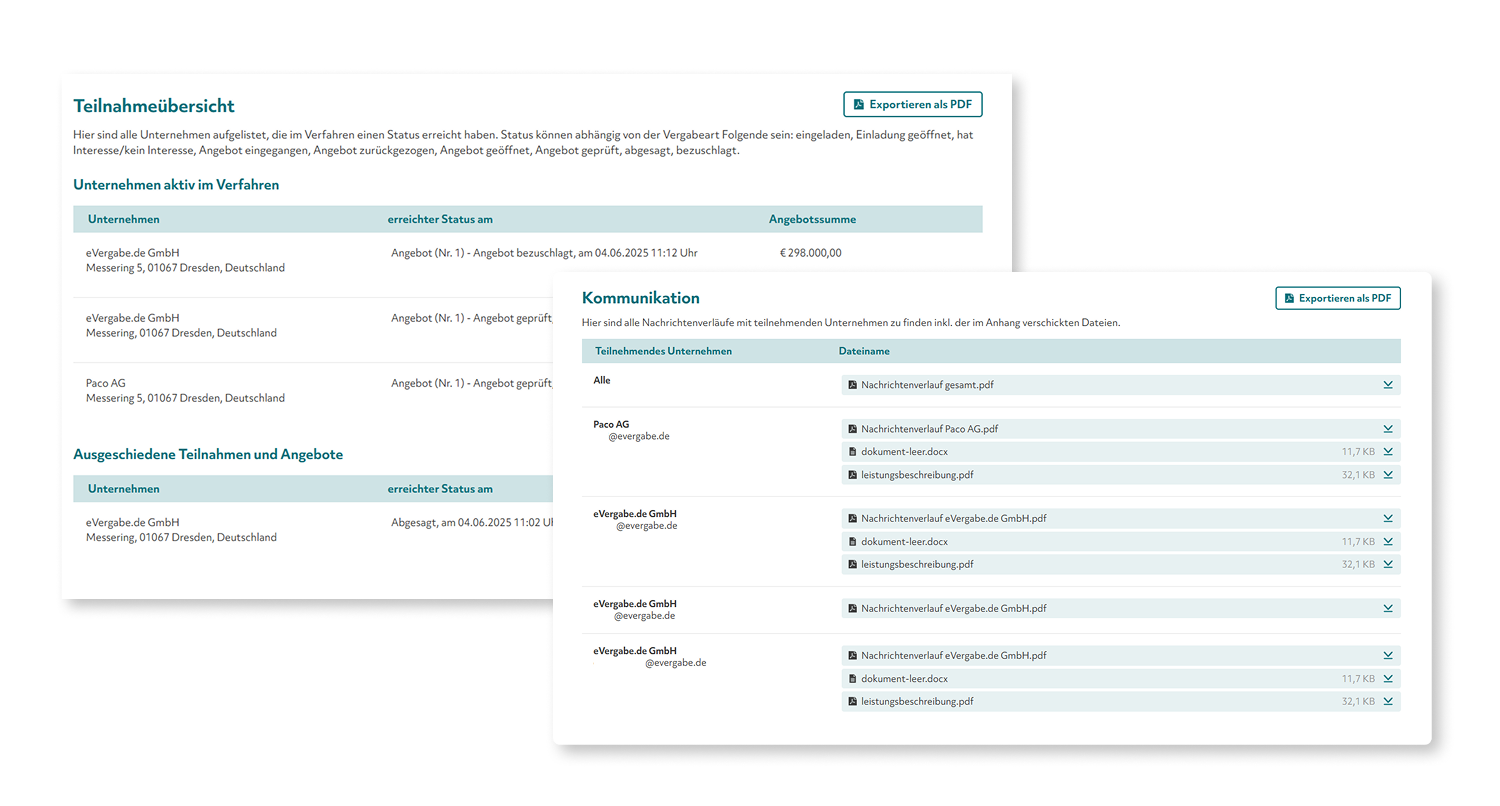Click 11,7 KB size in Paco AG's files
1500x806 pixels.
(x=1358, y=452)
